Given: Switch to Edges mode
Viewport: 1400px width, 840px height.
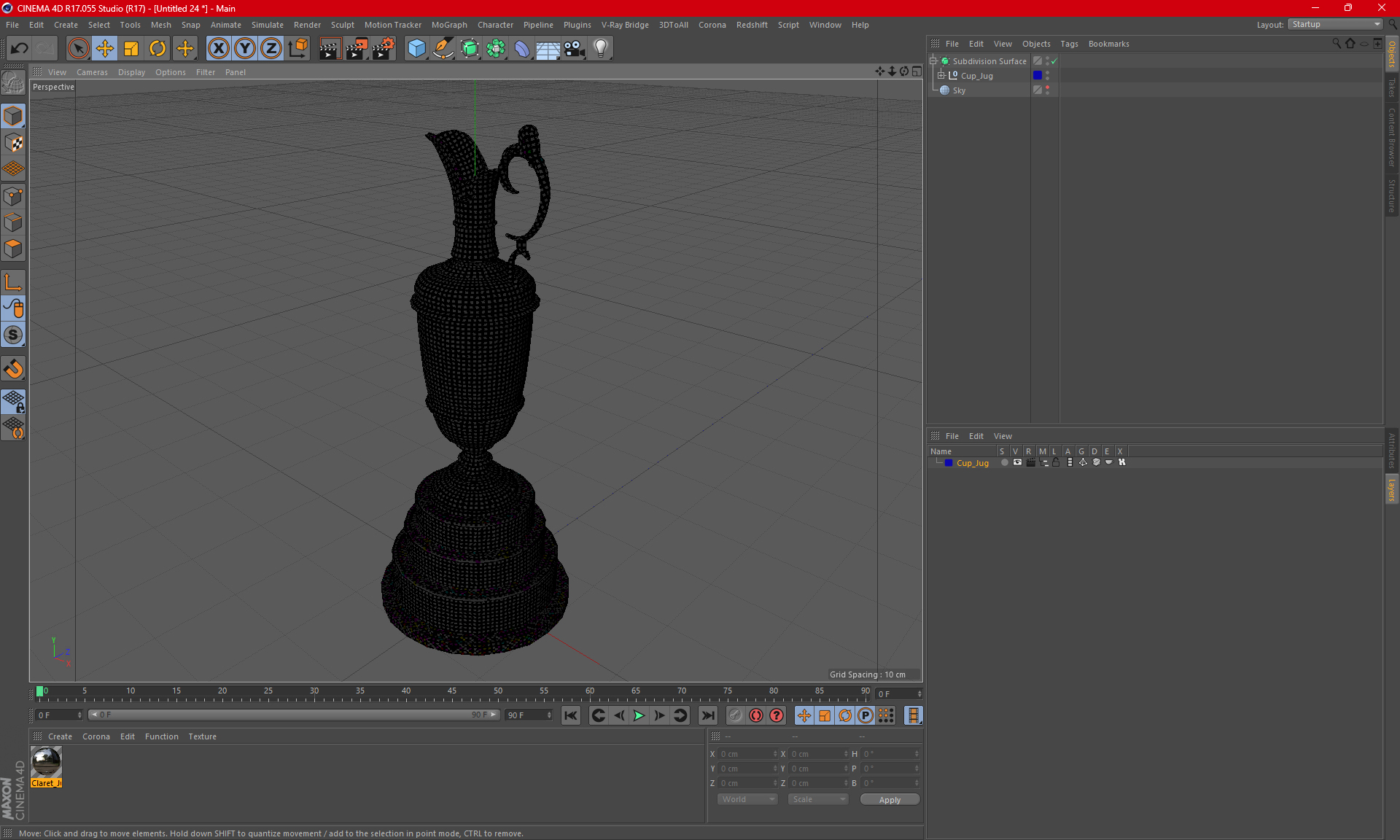Looking at the screenshot, I should click(13, 222).
